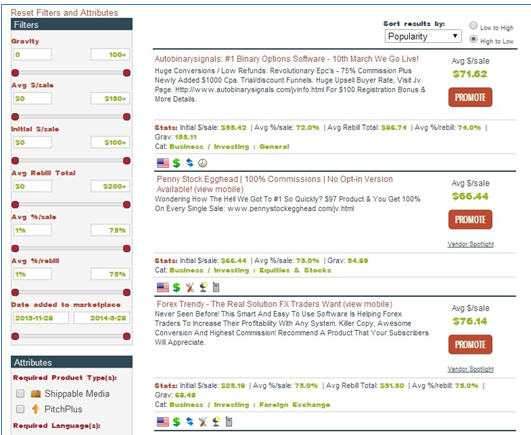Click end date field 2014-3-28

102,318
